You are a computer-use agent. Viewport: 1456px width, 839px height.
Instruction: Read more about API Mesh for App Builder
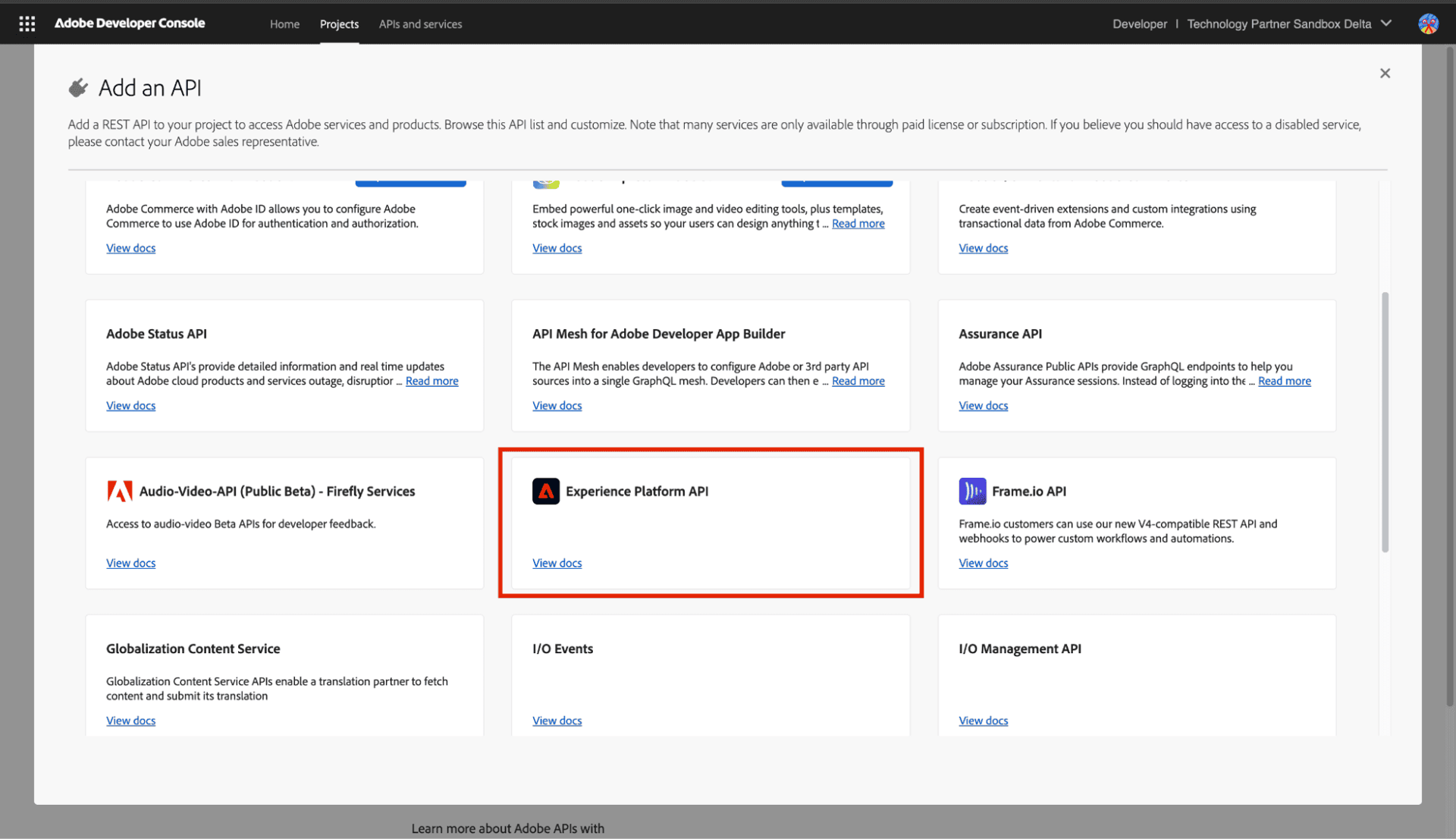point(858,381)
